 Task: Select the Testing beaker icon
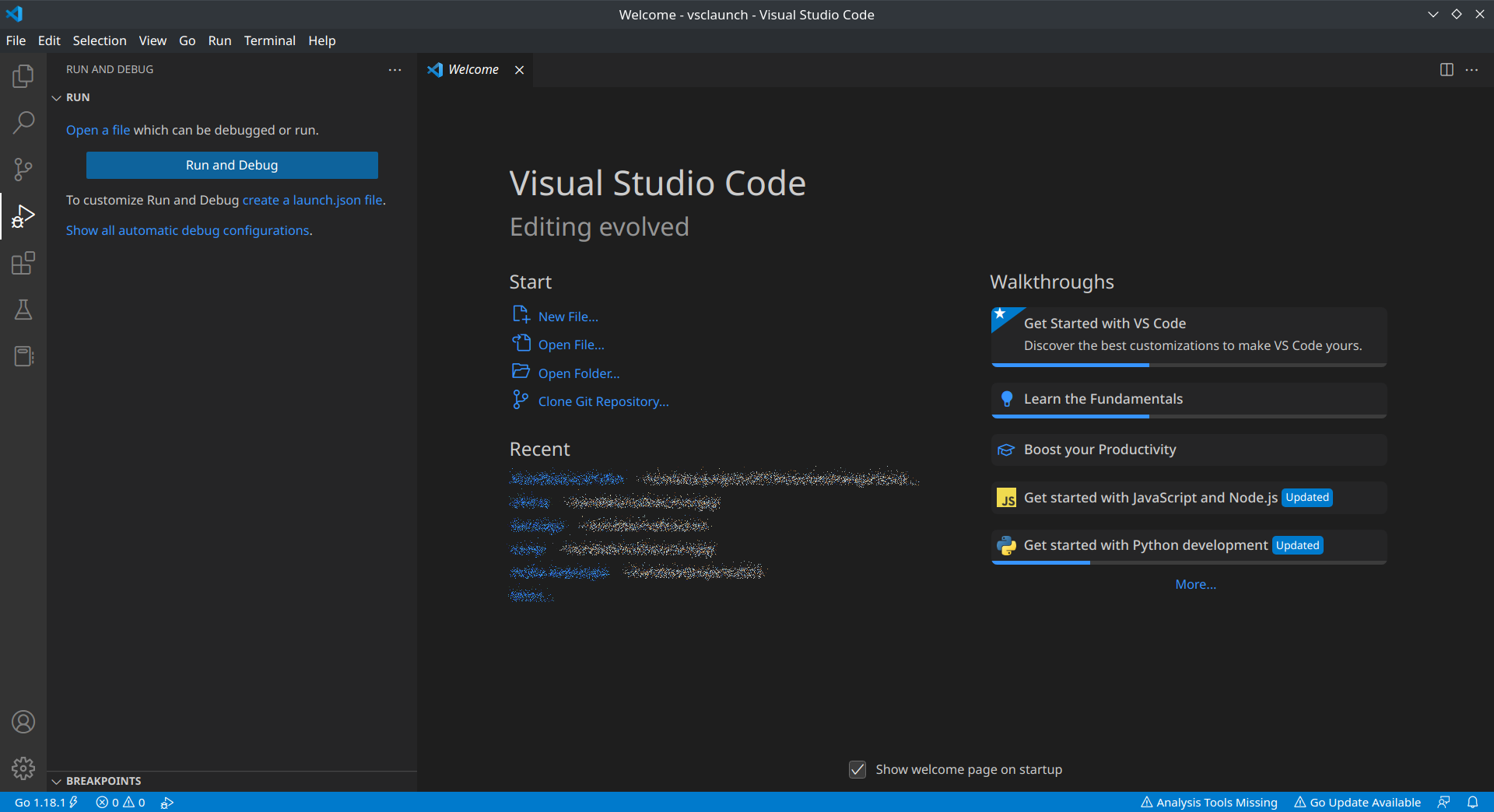(23, 310)
